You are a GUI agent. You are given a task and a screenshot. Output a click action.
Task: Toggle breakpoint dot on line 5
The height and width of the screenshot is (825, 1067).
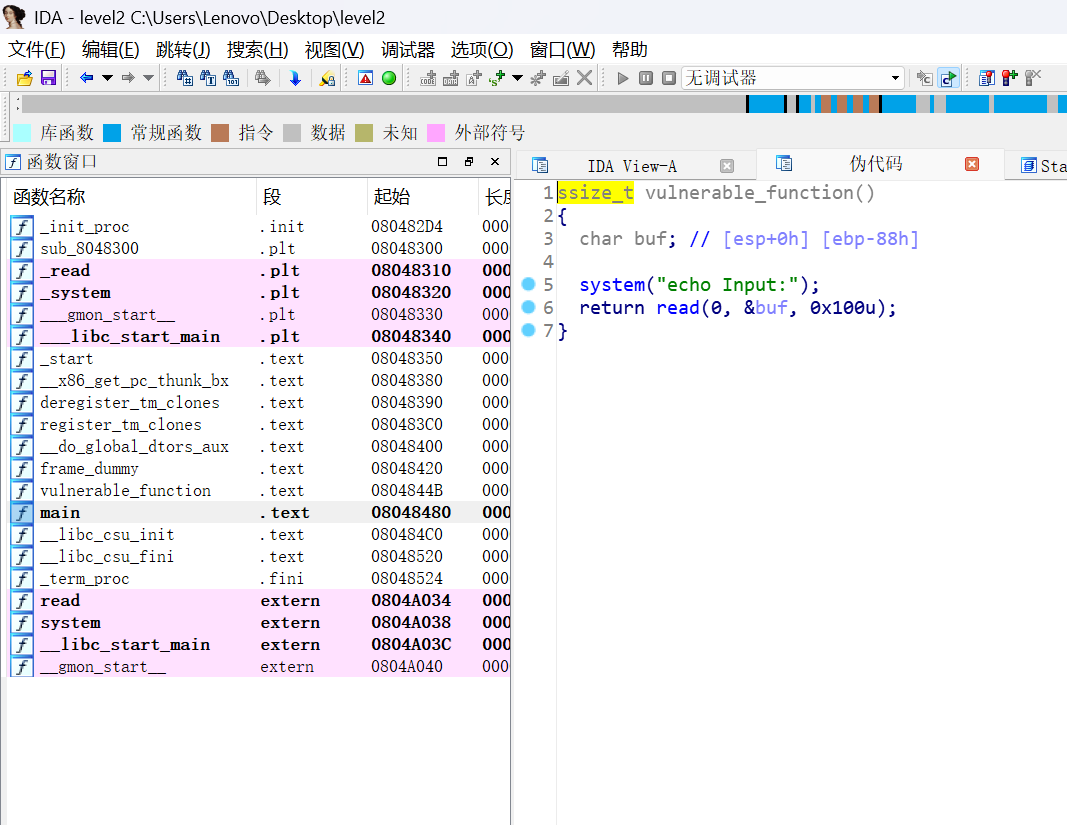pos(529,285)
